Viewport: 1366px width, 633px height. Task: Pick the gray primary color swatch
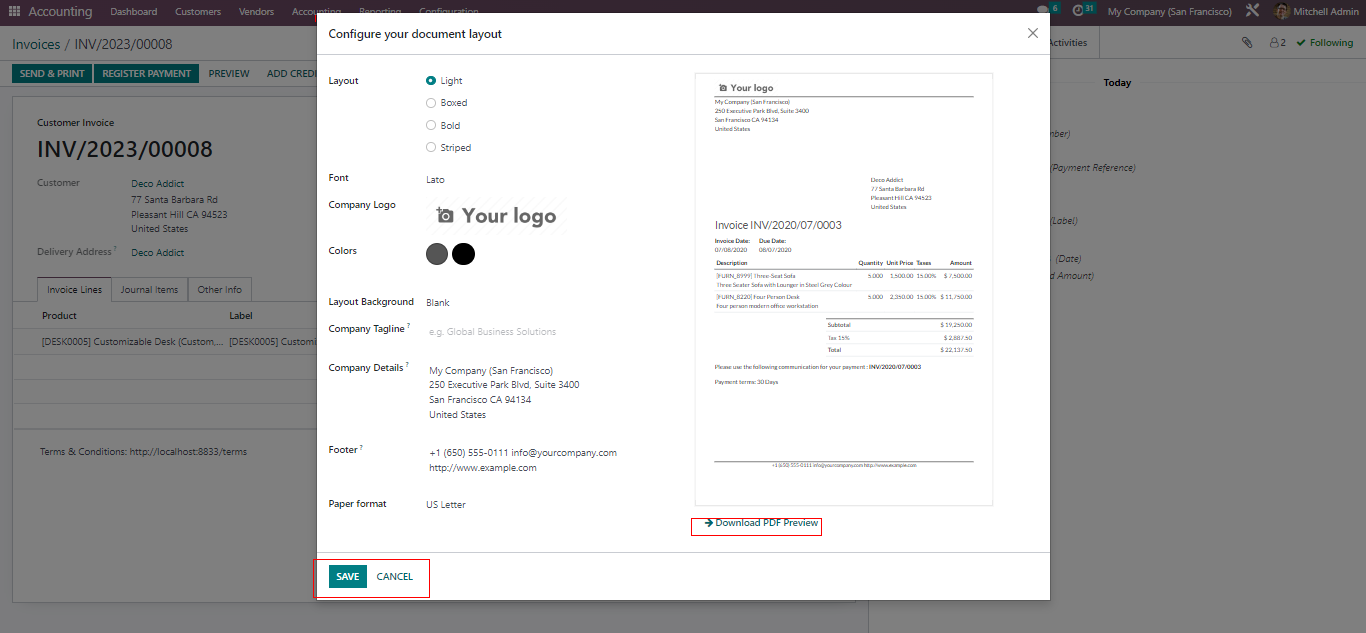(437, 254)
